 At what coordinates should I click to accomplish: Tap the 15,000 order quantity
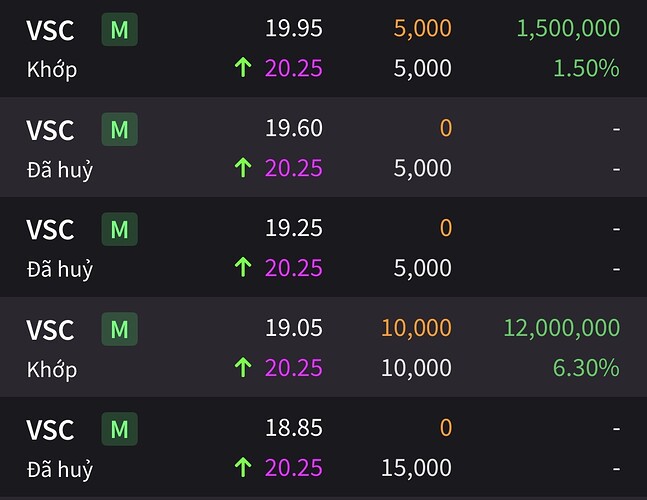416,468
